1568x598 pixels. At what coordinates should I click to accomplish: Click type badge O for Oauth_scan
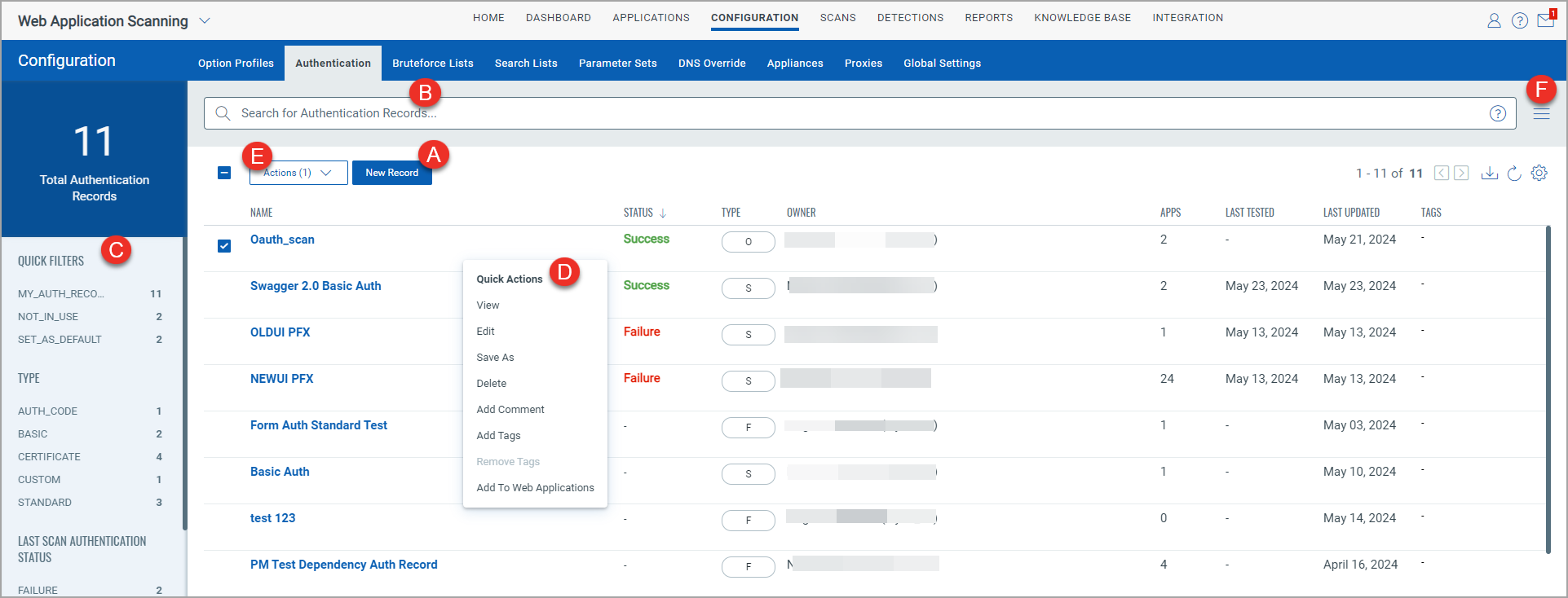748,242
